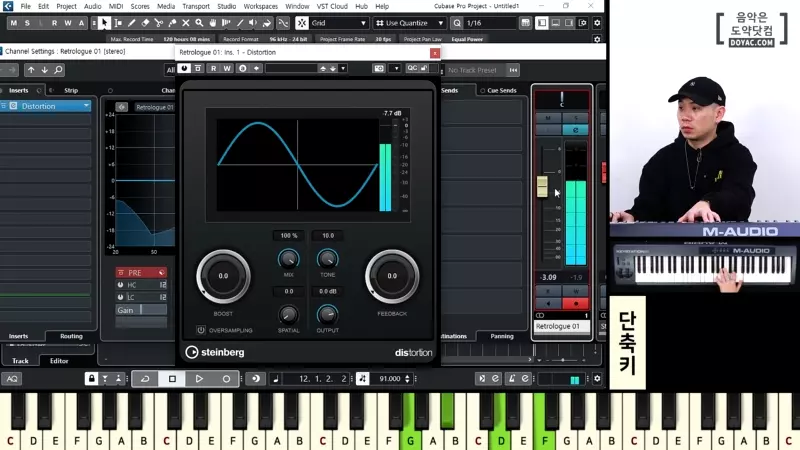Select the Glue tool
The image size is (800, 450).
pyautogui.click(x=172, y=23)
